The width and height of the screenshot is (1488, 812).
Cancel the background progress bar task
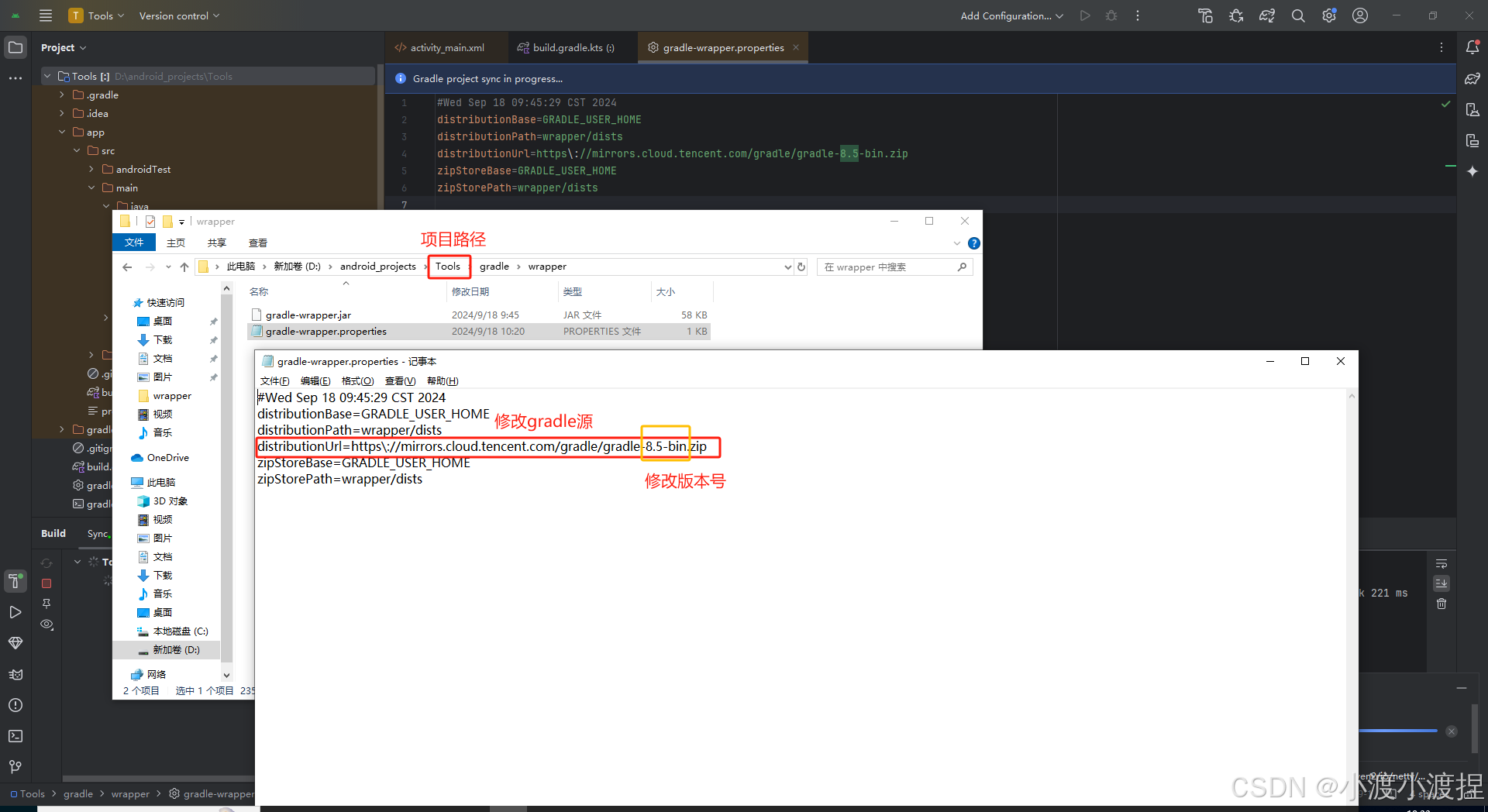1452,731
